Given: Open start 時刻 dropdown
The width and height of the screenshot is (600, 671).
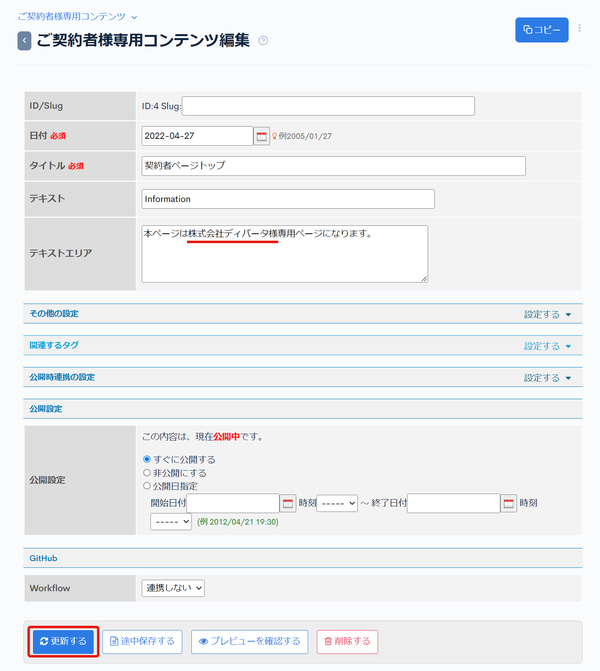Looking at the screenshot, I should coord(337,503).
